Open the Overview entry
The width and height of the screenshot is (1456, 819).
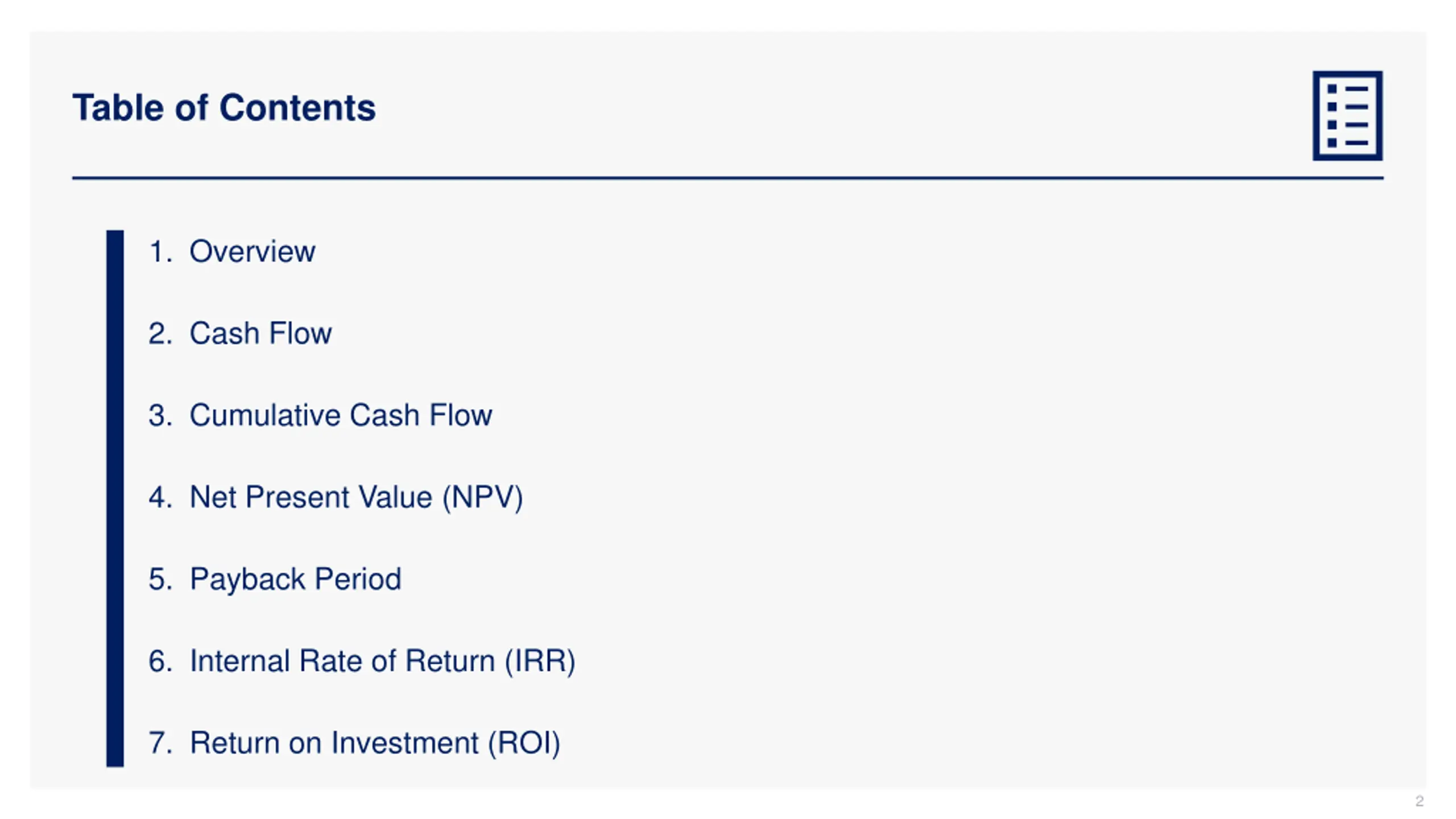click(252, 251)
